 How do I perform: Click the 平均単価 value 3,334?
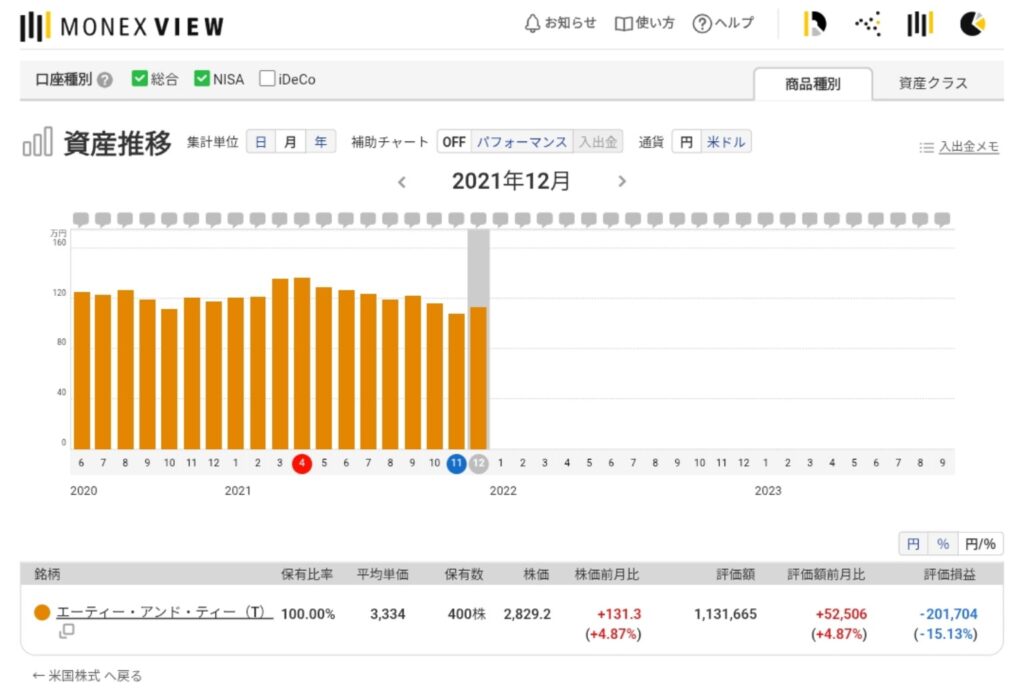coord(388,614)
